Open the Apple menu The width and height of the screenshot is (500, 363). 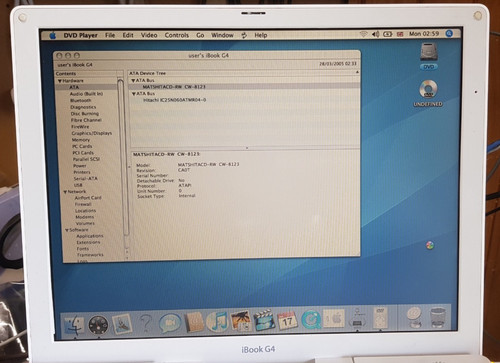pyautogui.click(x=53, y=35)
